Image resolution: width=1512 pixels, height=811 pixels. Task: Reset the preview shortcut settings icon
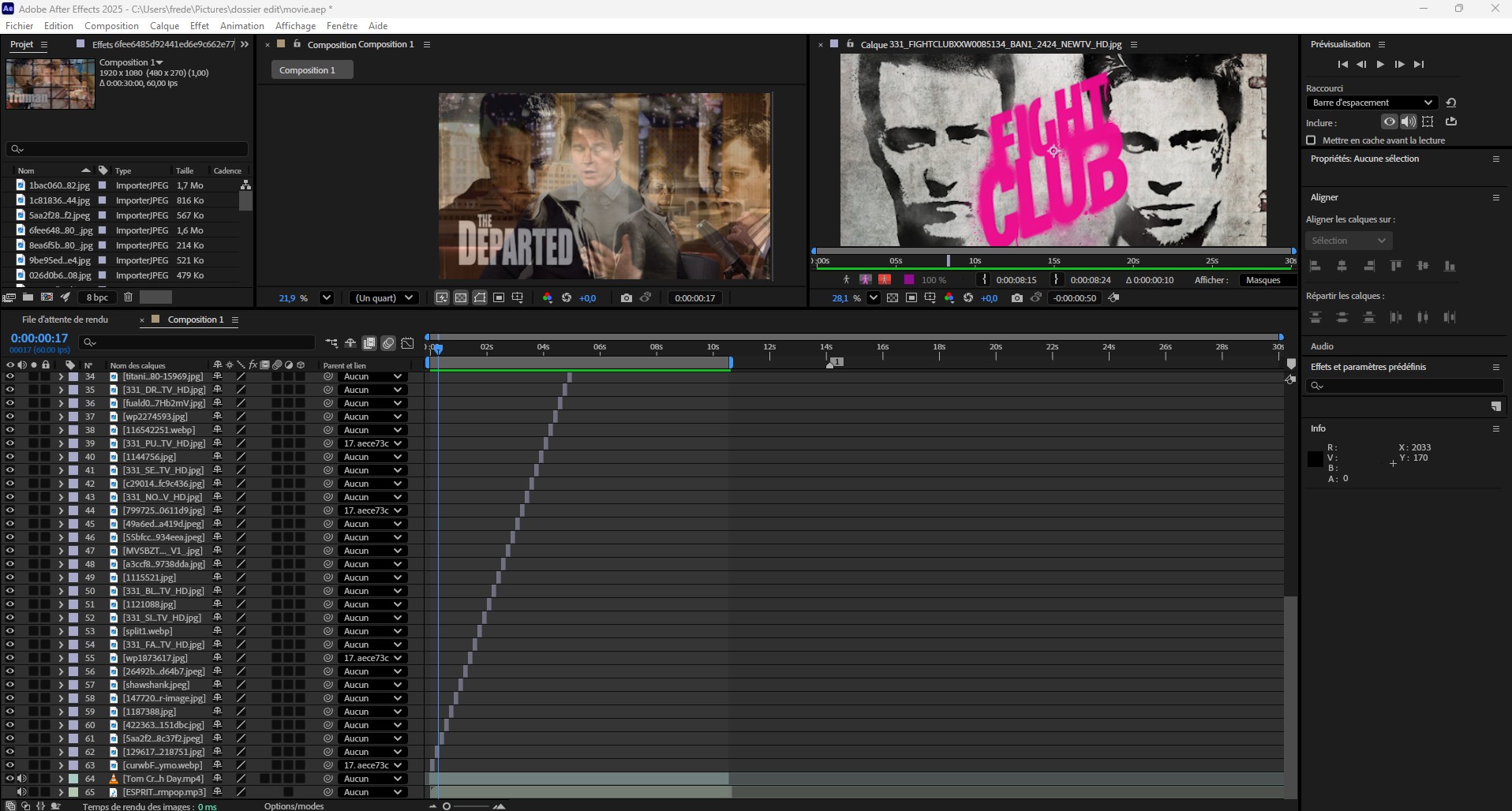point(1450,103)
